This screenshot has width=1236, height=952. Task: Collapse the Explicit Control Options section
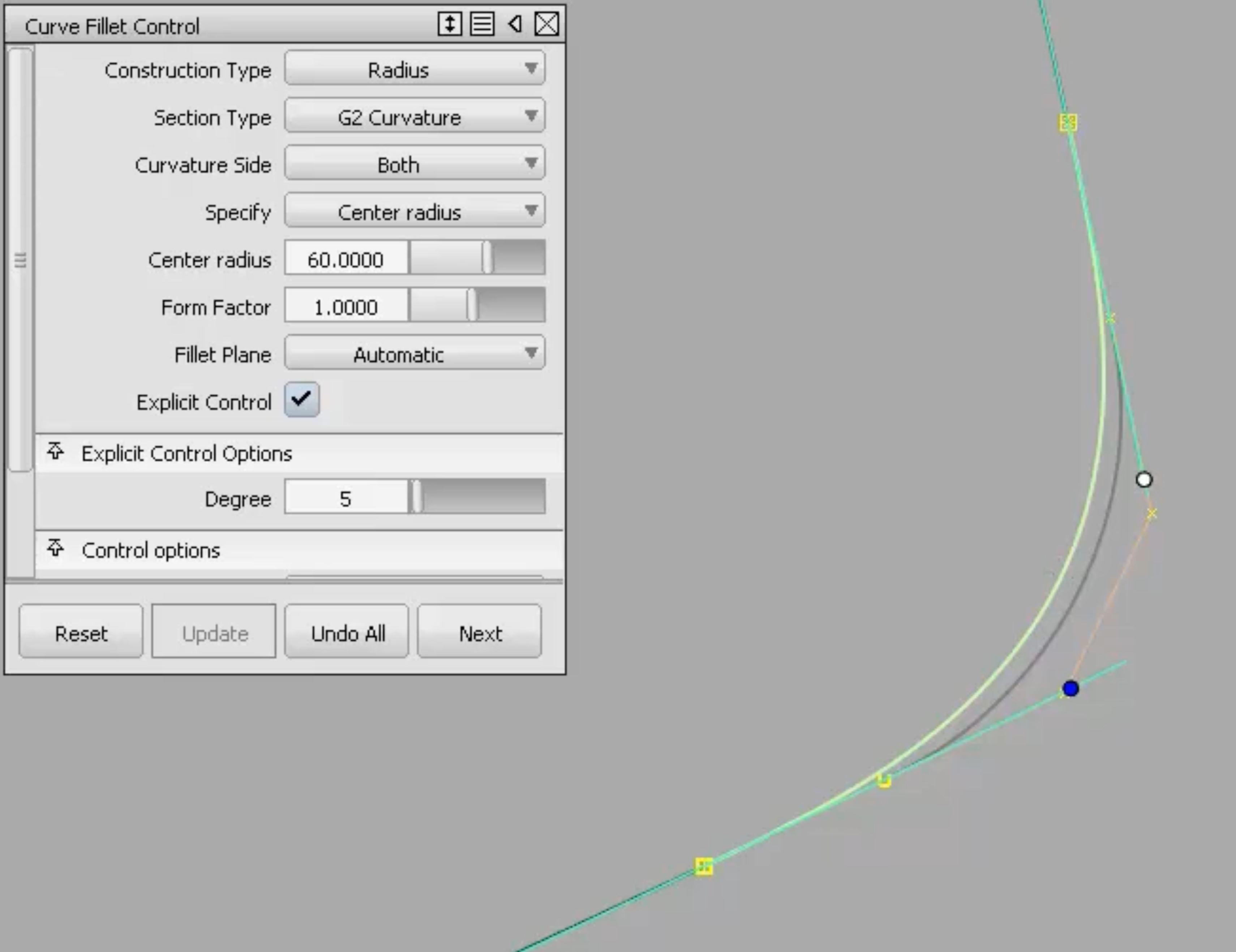coord(55,452)
